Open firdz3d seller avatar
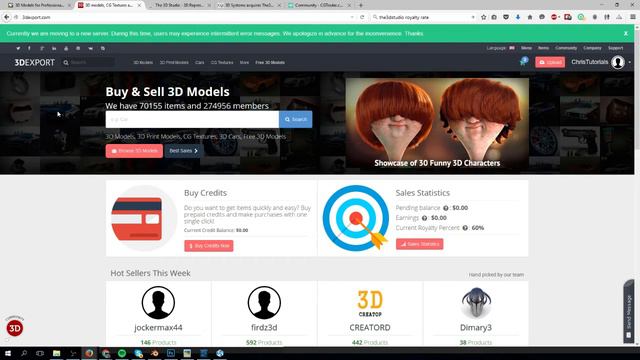640x360 pixels. coord(264,302)
